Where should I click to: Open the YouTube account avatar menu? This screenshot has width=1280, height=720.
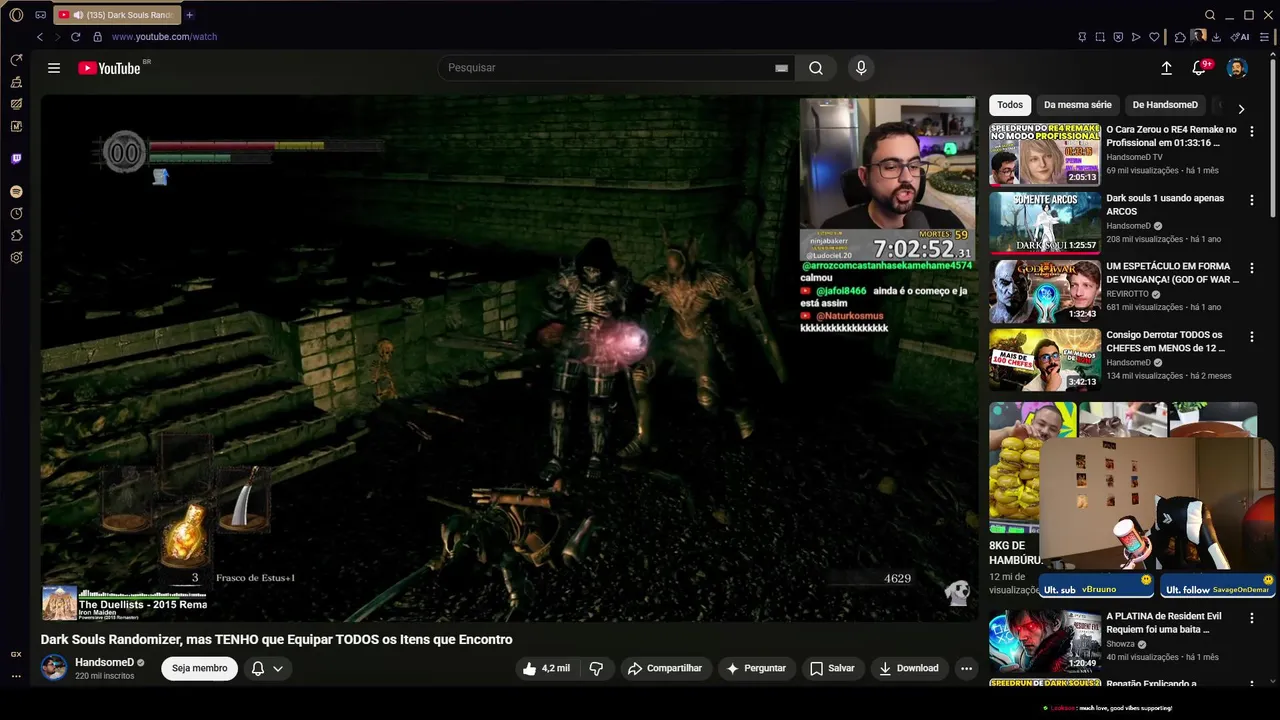(x=1237, y=68)
